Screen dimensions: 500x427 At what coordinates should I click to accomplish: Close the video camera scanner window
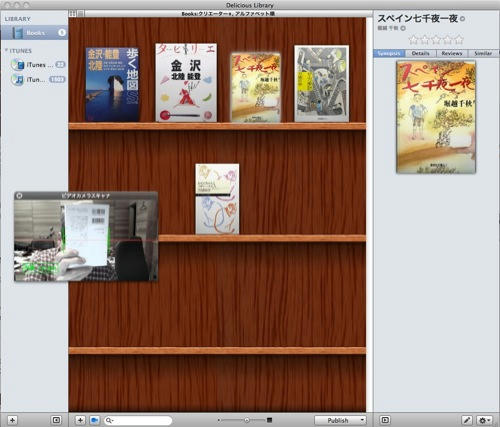19,196
